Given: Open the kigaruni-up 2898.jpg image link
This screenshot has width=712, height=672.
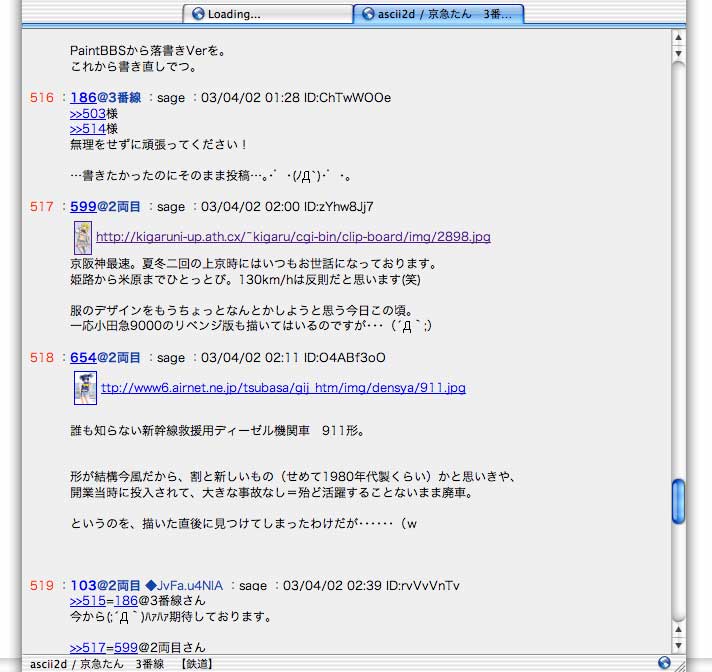Looking at the screenshot, I should tap(293, 237).
